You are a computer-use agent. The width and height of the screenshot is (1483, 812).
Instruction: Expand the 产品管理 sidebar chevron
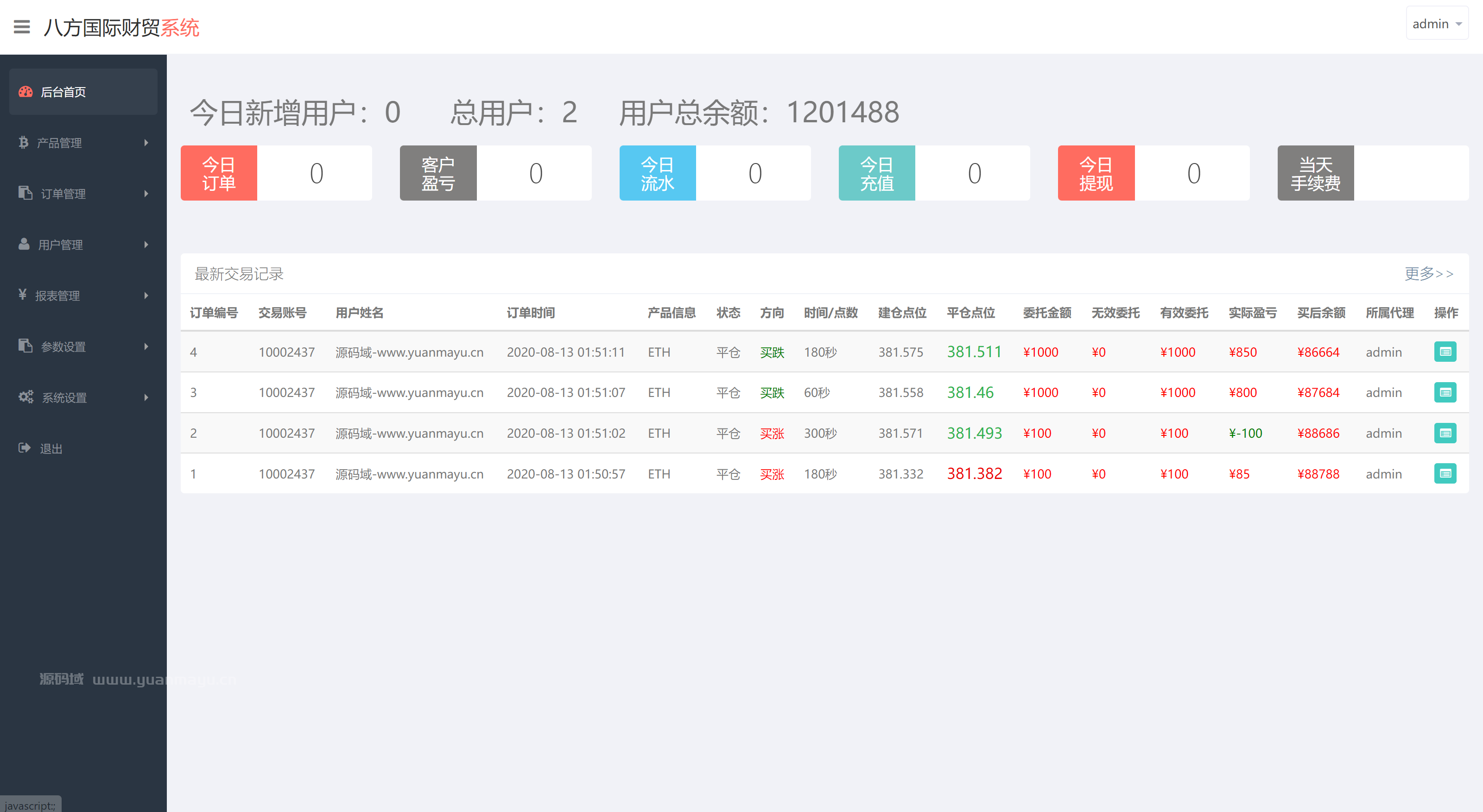point(146,142)
